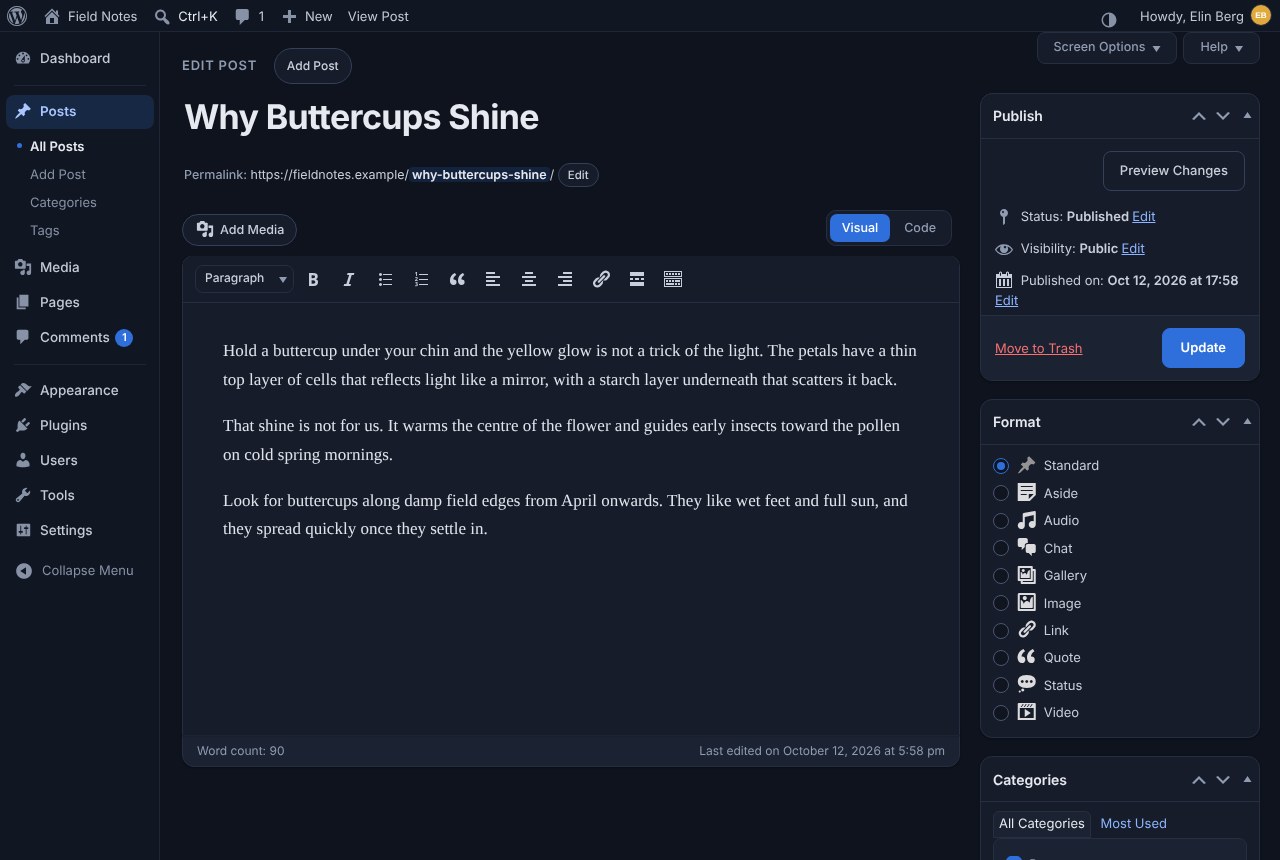This screenshot has width=1280, height=860.
Task: Toggle bold formatting in editor toolbar
Action: pyautogui.click(x=313, y=280)
